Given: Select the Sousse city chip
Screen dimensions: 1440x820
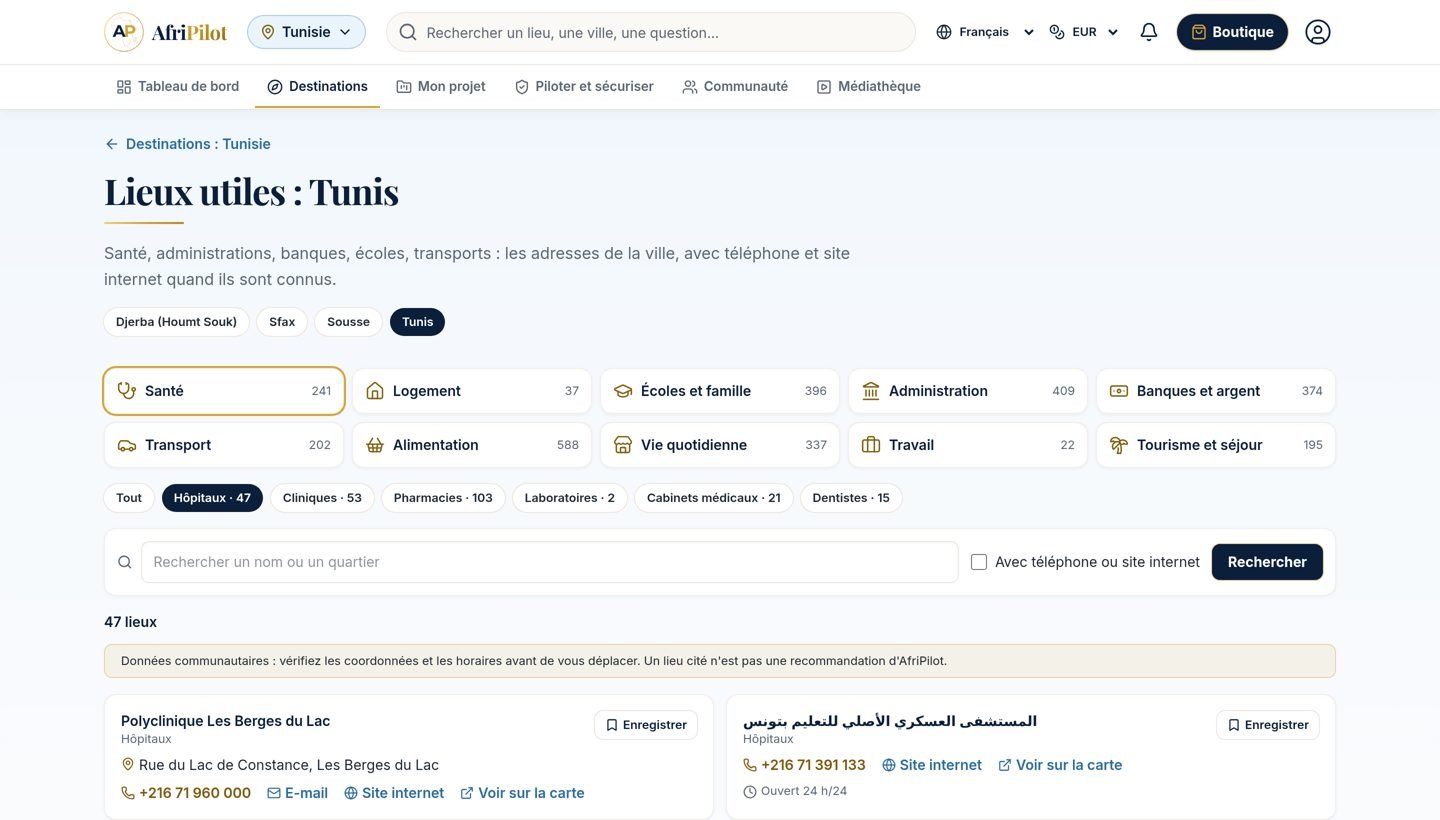Looking at the screenshot, I should coord(348,322).
